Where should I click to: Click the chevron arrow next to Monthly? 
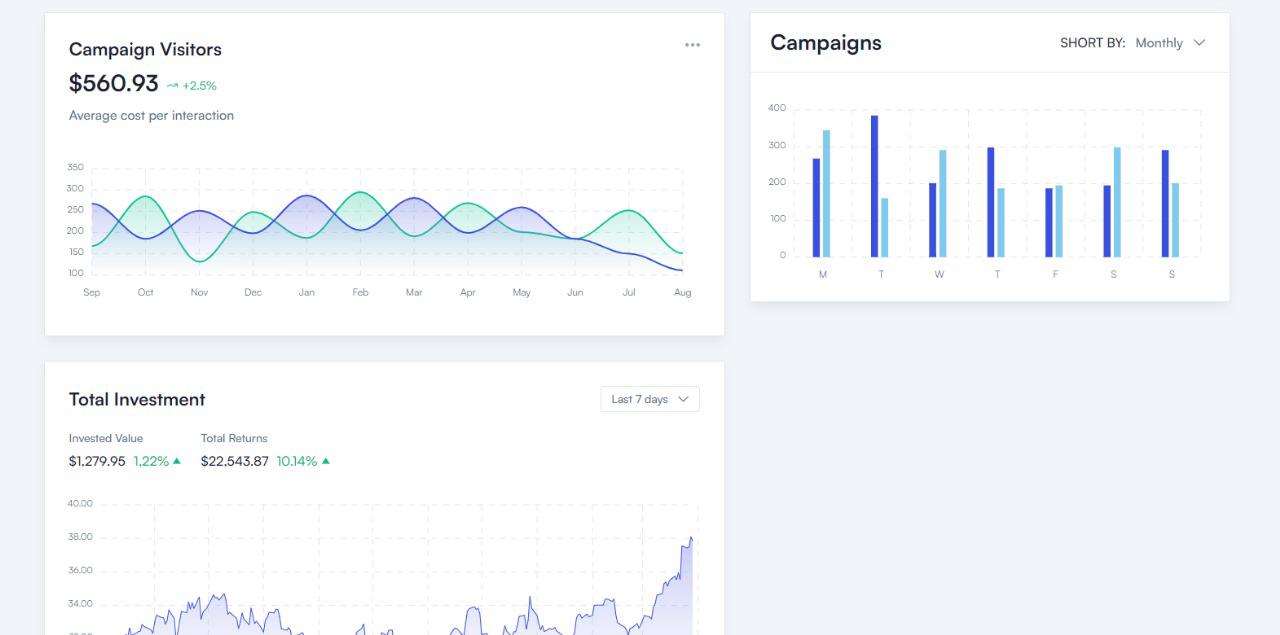tap(1200, 43)
